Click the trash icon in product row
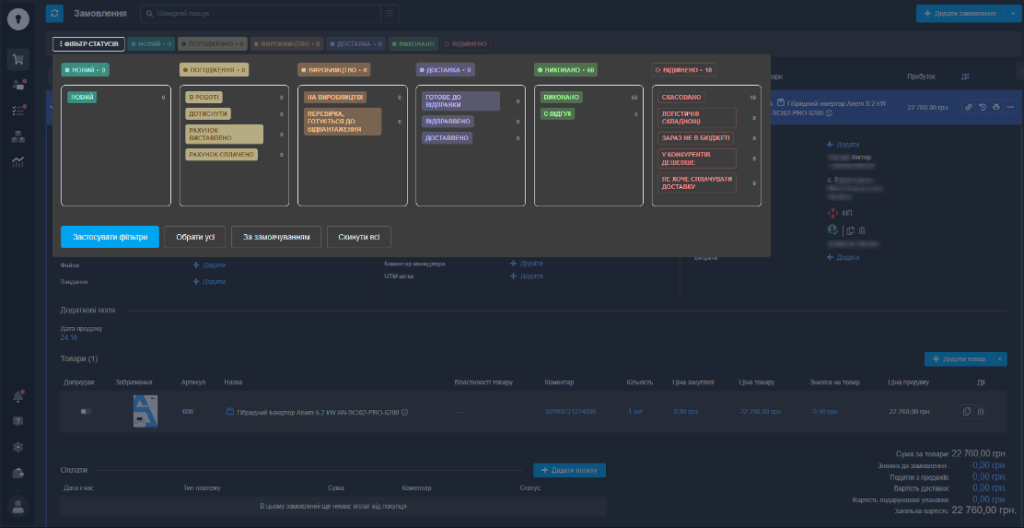The height and width of the screenshot is (528, 1024). click(x=980, y=411)
